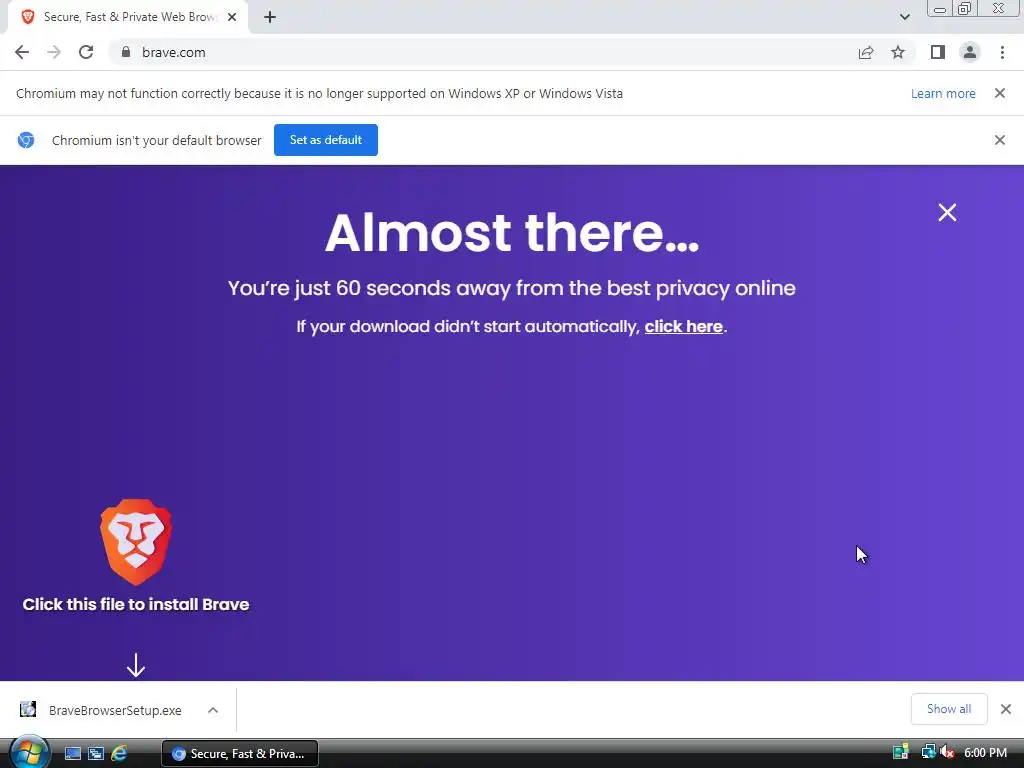Screen dimensions: 1024x768
Task: Share this page via the share icon
Action: coord(866,52)
